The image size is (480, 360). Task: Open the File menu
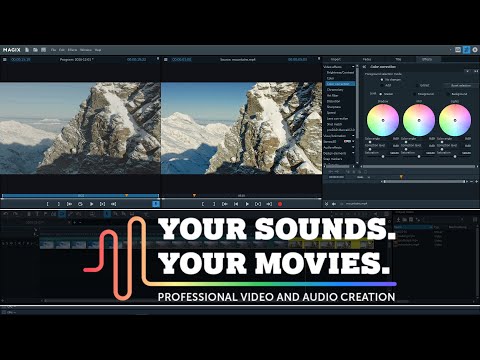(53, 50)
